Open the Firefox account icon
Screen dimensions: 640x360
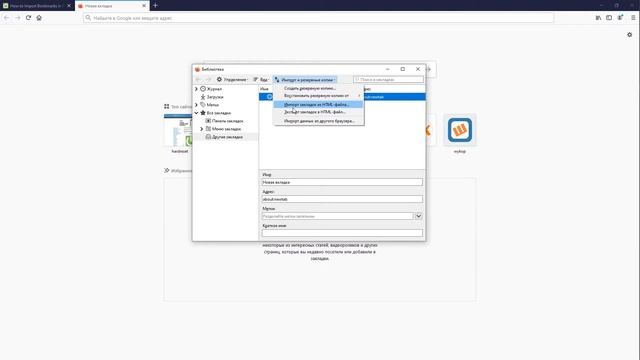click(620, 18)
